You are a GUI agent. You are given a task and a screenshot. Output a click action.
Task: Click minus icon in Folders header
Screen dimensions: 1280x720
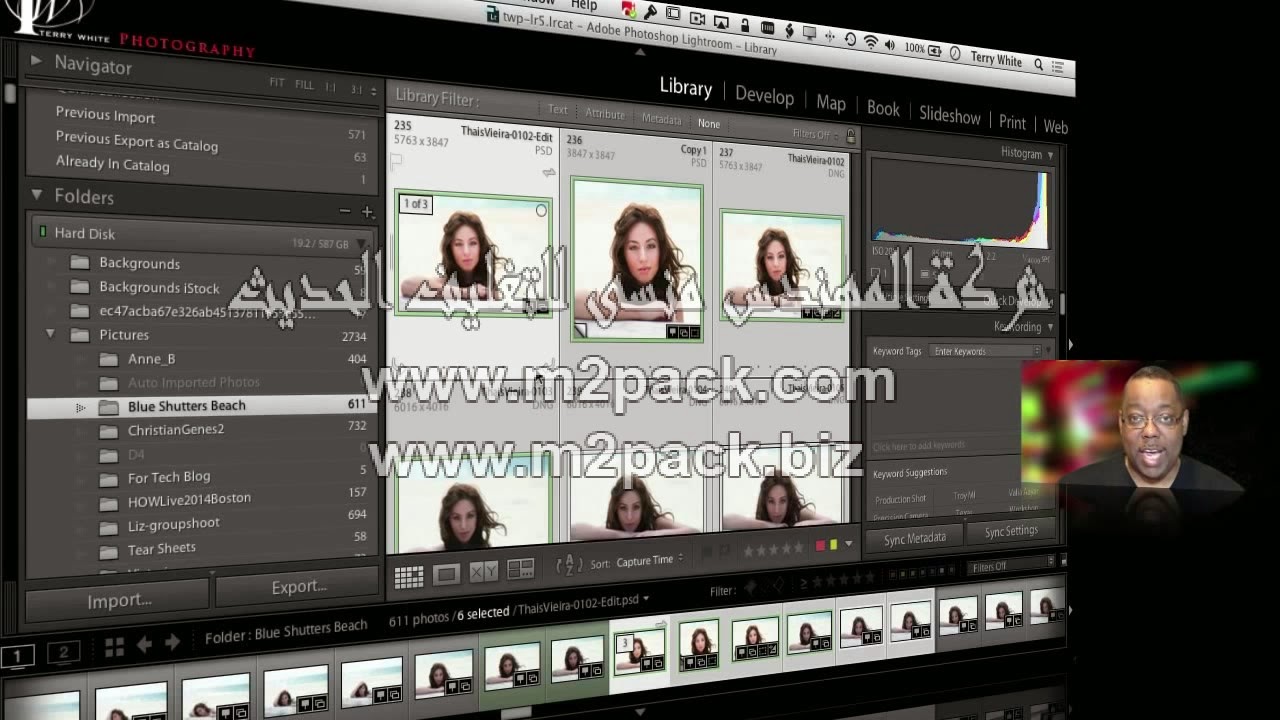[x=345, y=211]
